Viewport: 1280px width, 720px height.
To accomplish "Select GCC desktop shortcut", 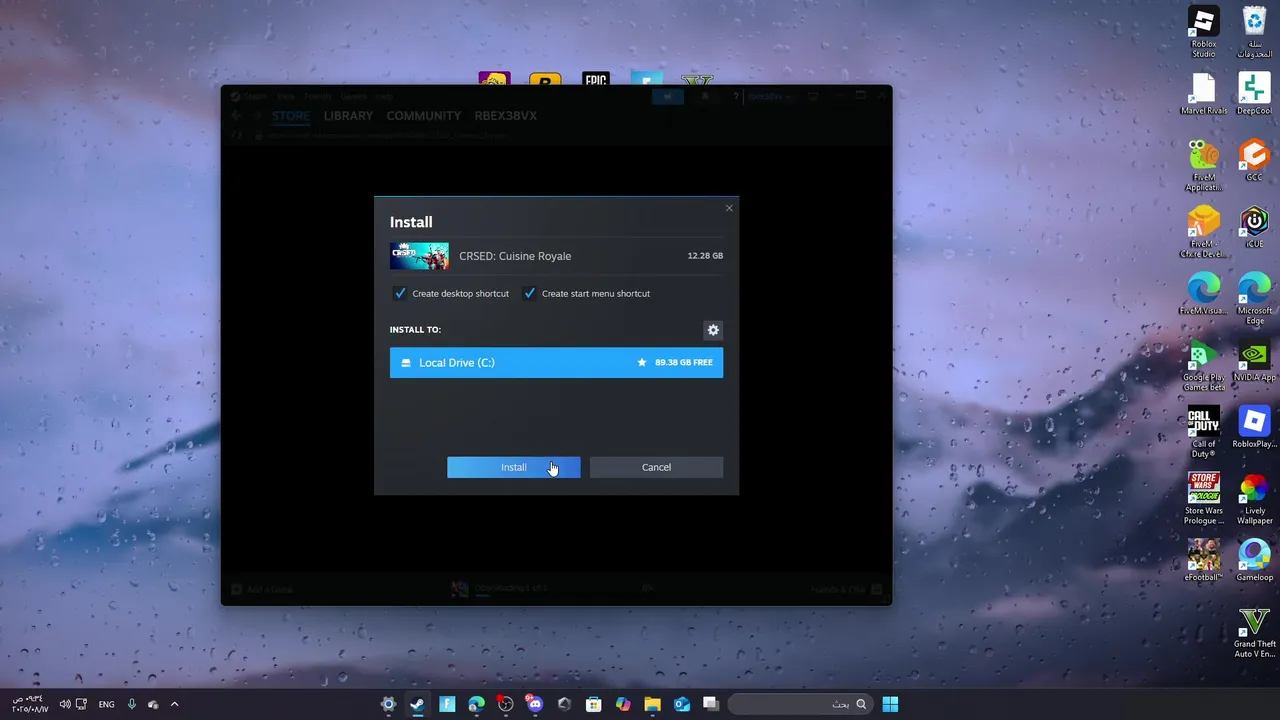I will [1254, 161].
